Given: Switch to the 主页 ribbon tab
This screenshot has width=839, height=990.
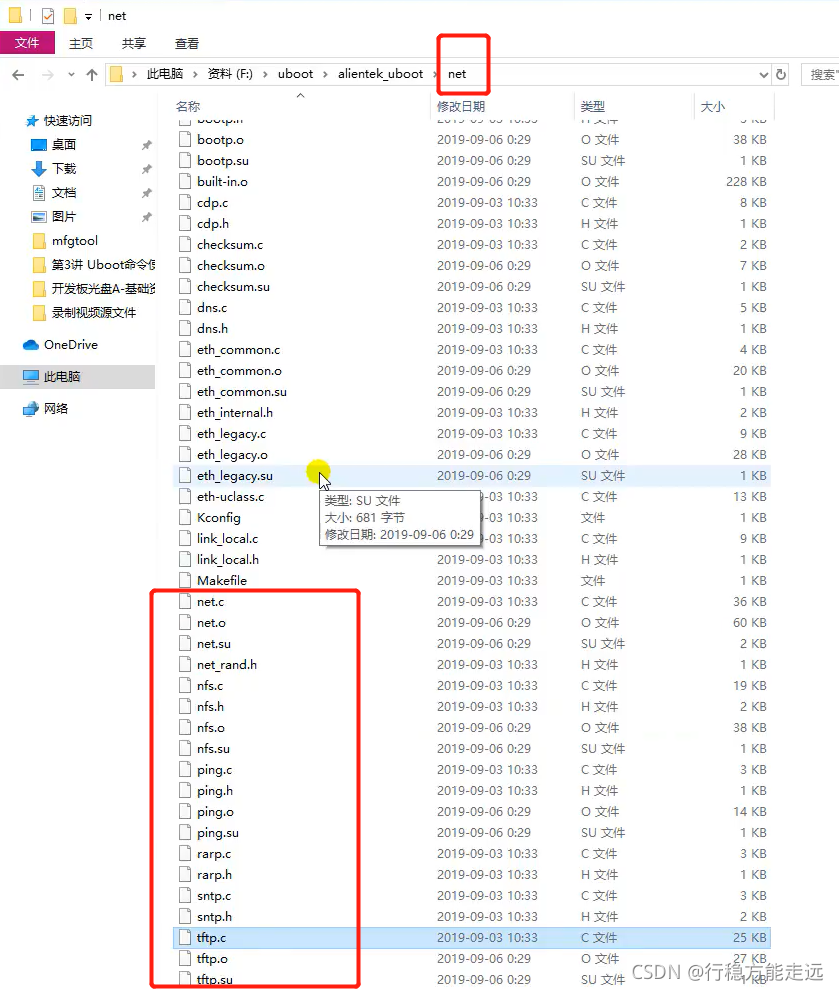Looking at the screenshot, I should coord(81,44).
